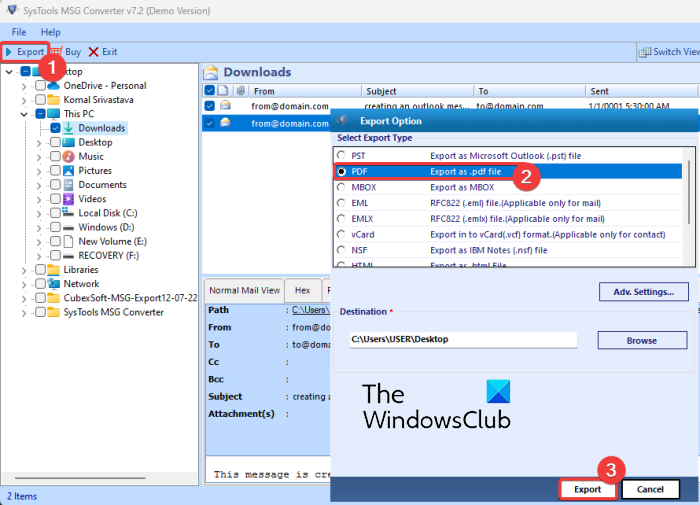Viewport: 700px width, 505px height.
Task: Click the envelope icon of first email row
Action: click(x=225, y=105)
